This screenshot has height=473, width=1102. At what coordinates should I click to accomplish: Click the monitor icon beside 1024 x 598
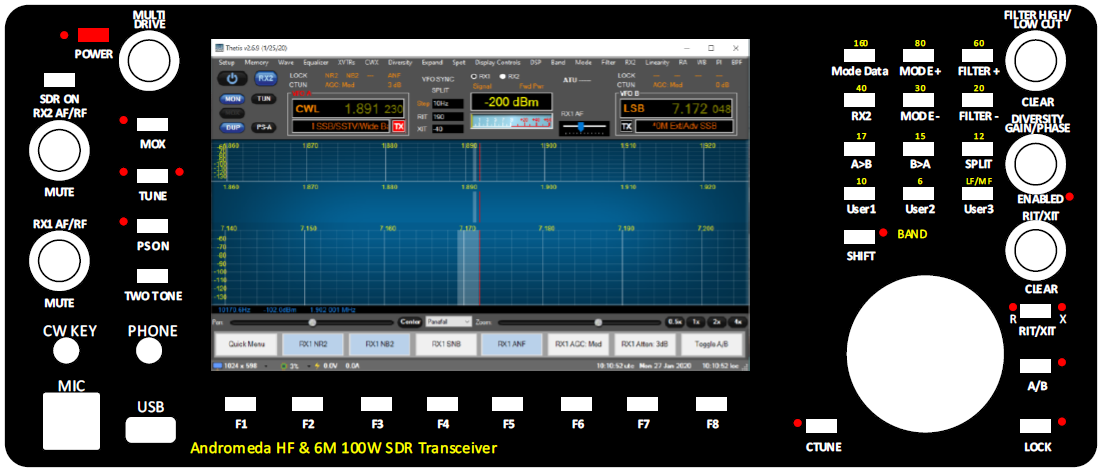point(217,366)
